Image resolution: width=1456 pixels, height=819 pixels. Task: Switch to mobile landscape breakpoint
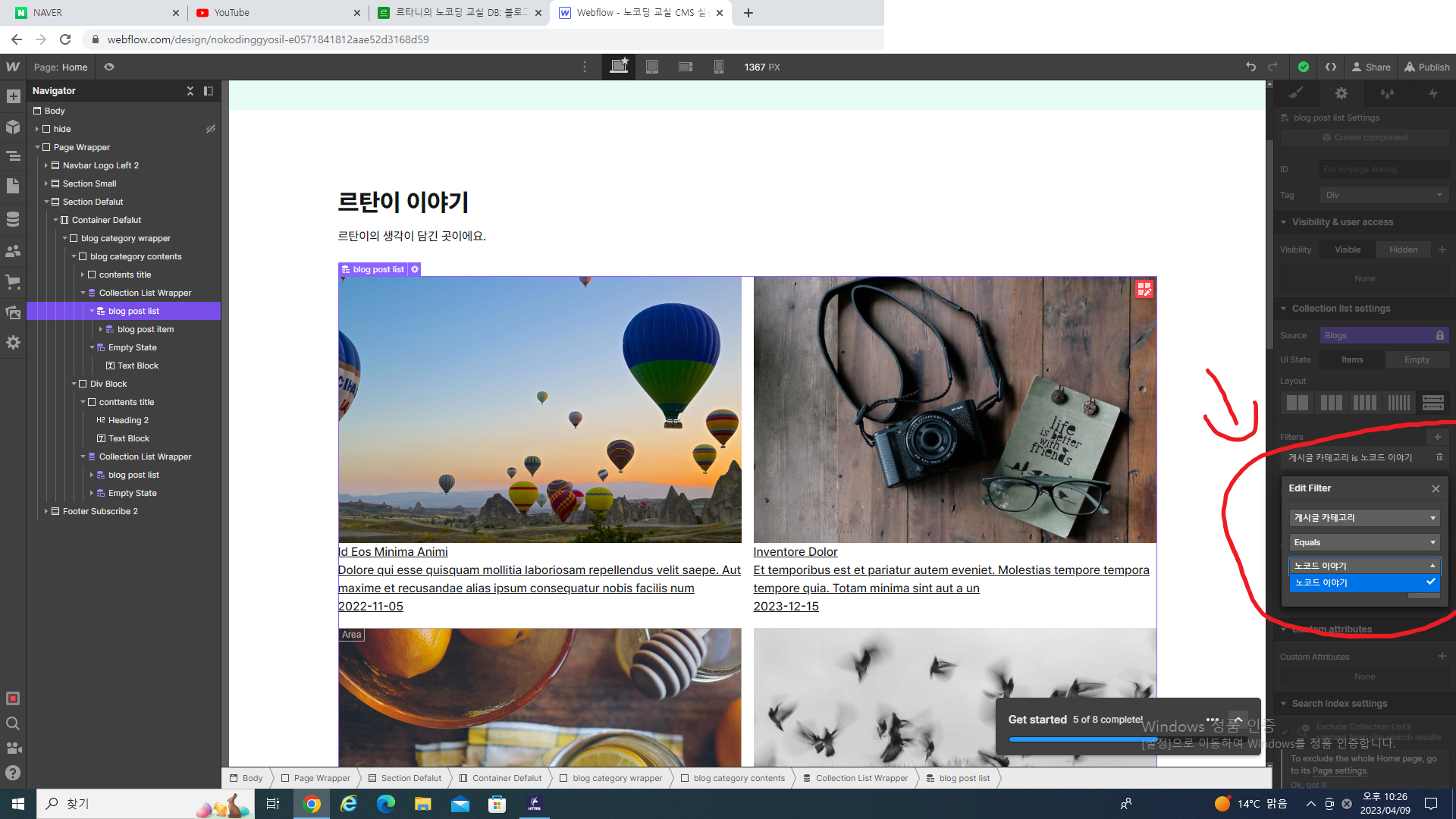coord(686,67)
